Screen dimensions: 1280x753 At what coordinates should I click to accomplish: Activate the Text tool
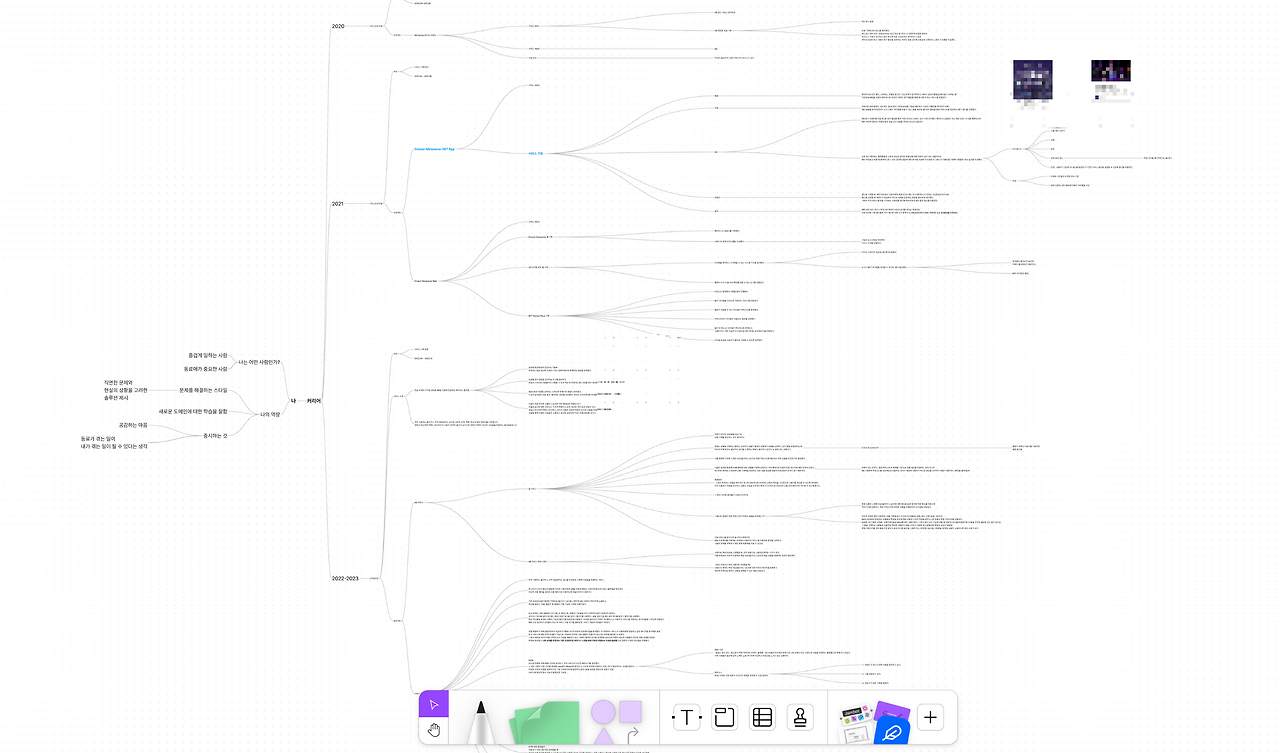pyautogui.click(x=687, y=717)
